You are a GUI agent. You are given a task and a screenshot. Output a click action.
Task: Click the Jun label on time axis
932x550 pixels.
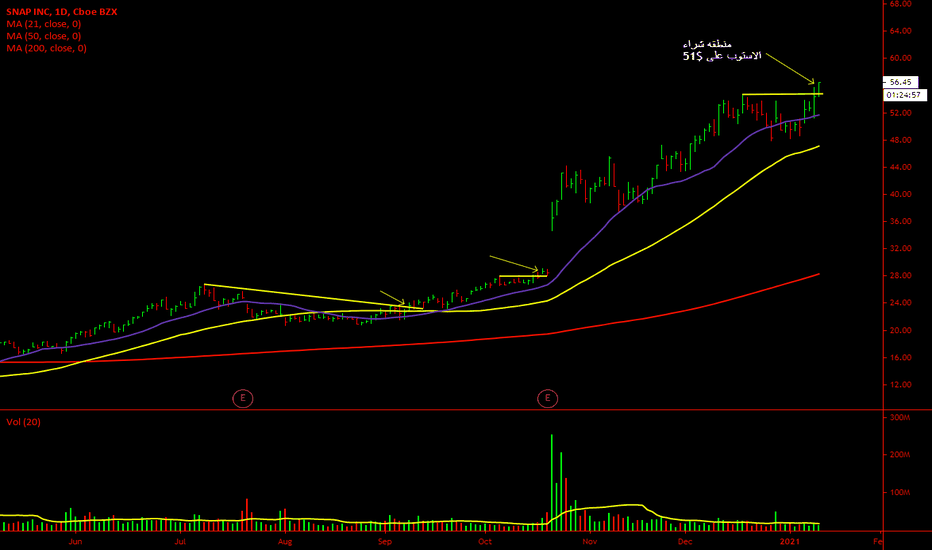(x=75, y=542)
